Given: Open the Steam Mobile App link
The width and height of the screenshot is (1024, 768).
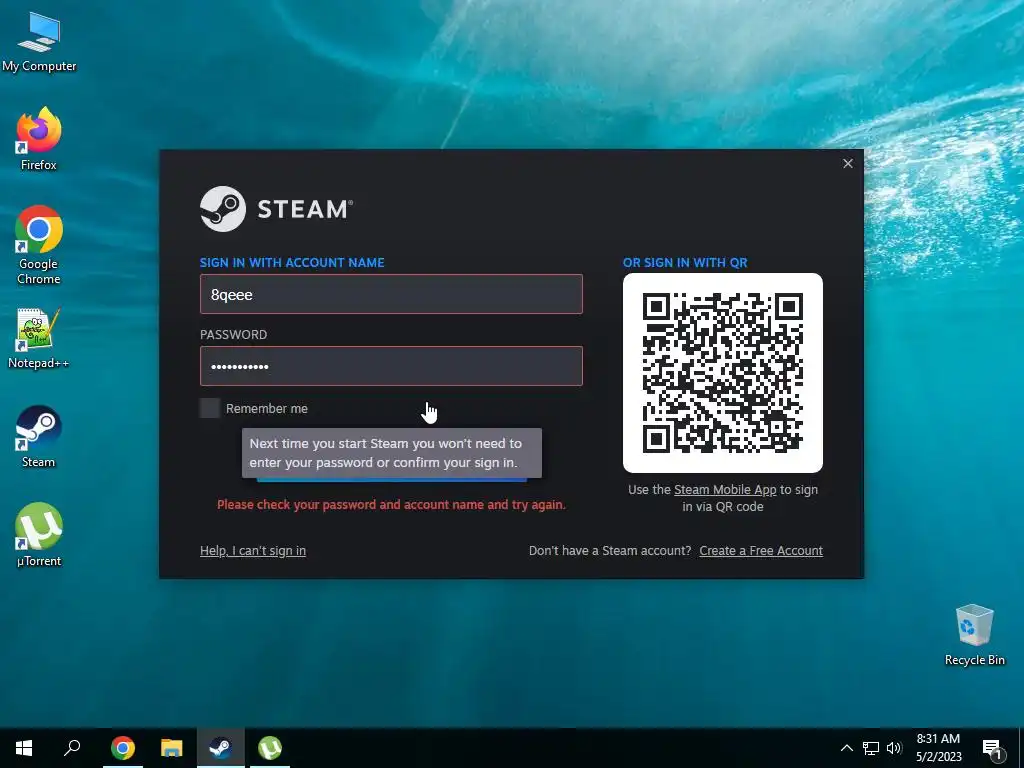Looking at the screenshot, I should point(725,490).
